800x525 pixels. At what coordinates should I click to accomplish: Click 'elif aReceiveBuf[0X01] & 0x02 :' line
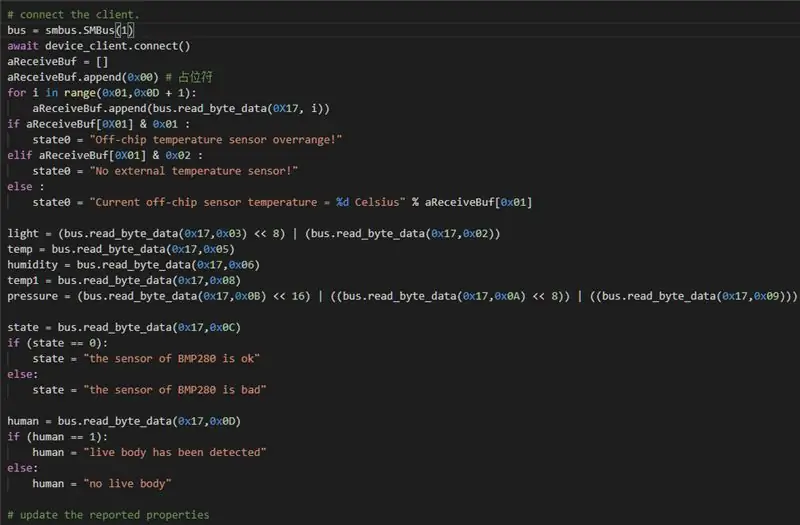tap(105, 155)
